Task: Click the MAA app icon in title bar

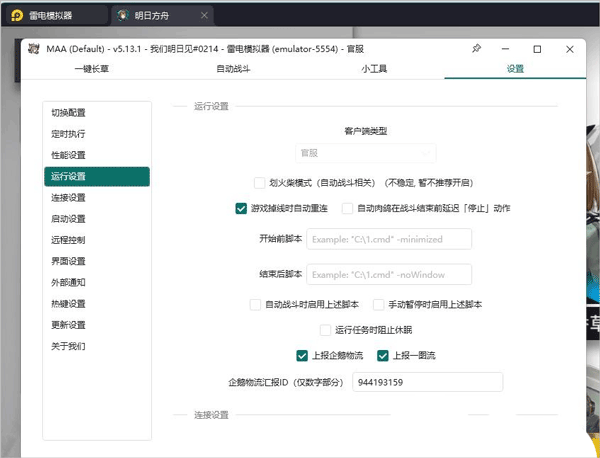Action: click(34, 49)
